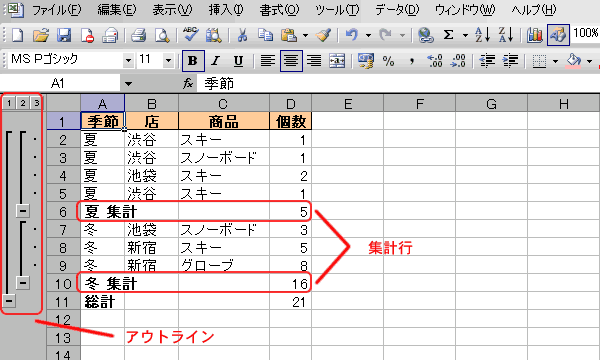
Task: Show outline level 2 button
Action: pyautogui.click(x=23, y=103)
